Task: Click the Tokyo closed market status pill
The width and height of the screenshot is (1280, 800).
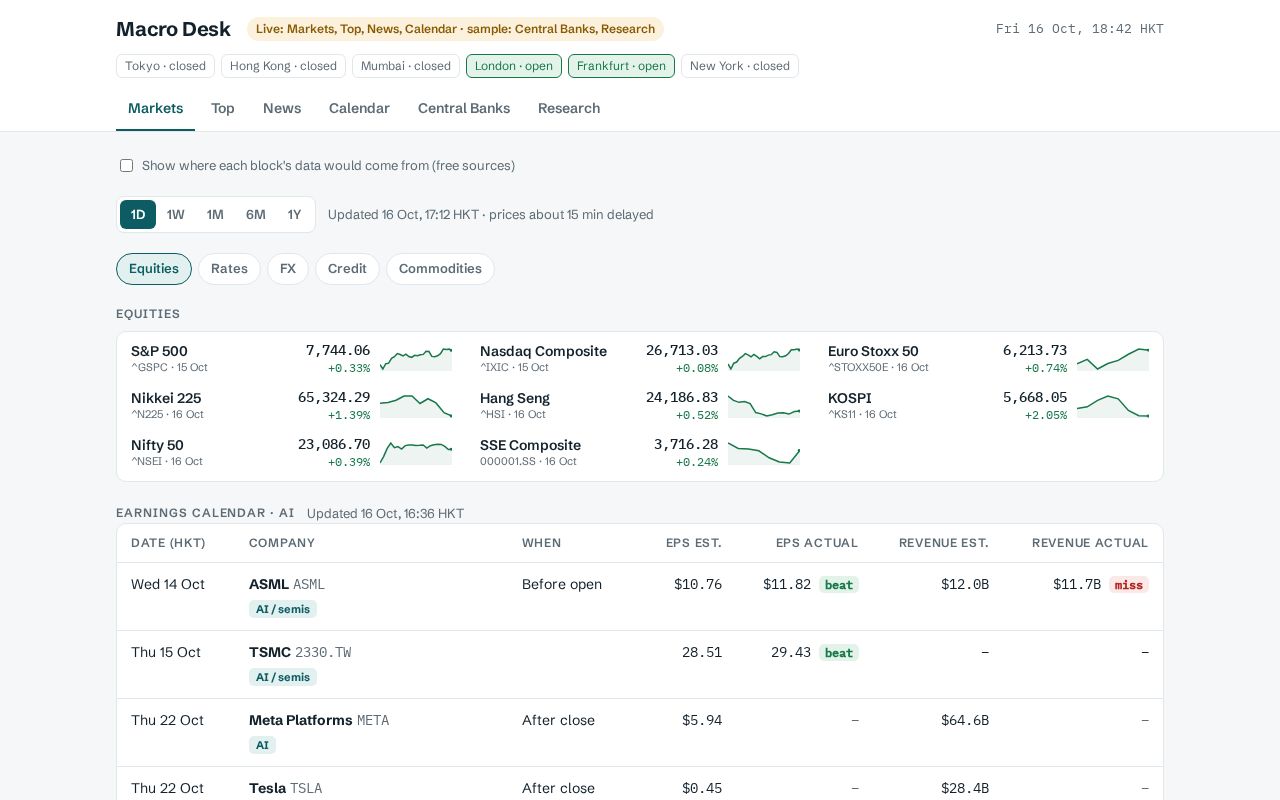Action: [165, 66]
